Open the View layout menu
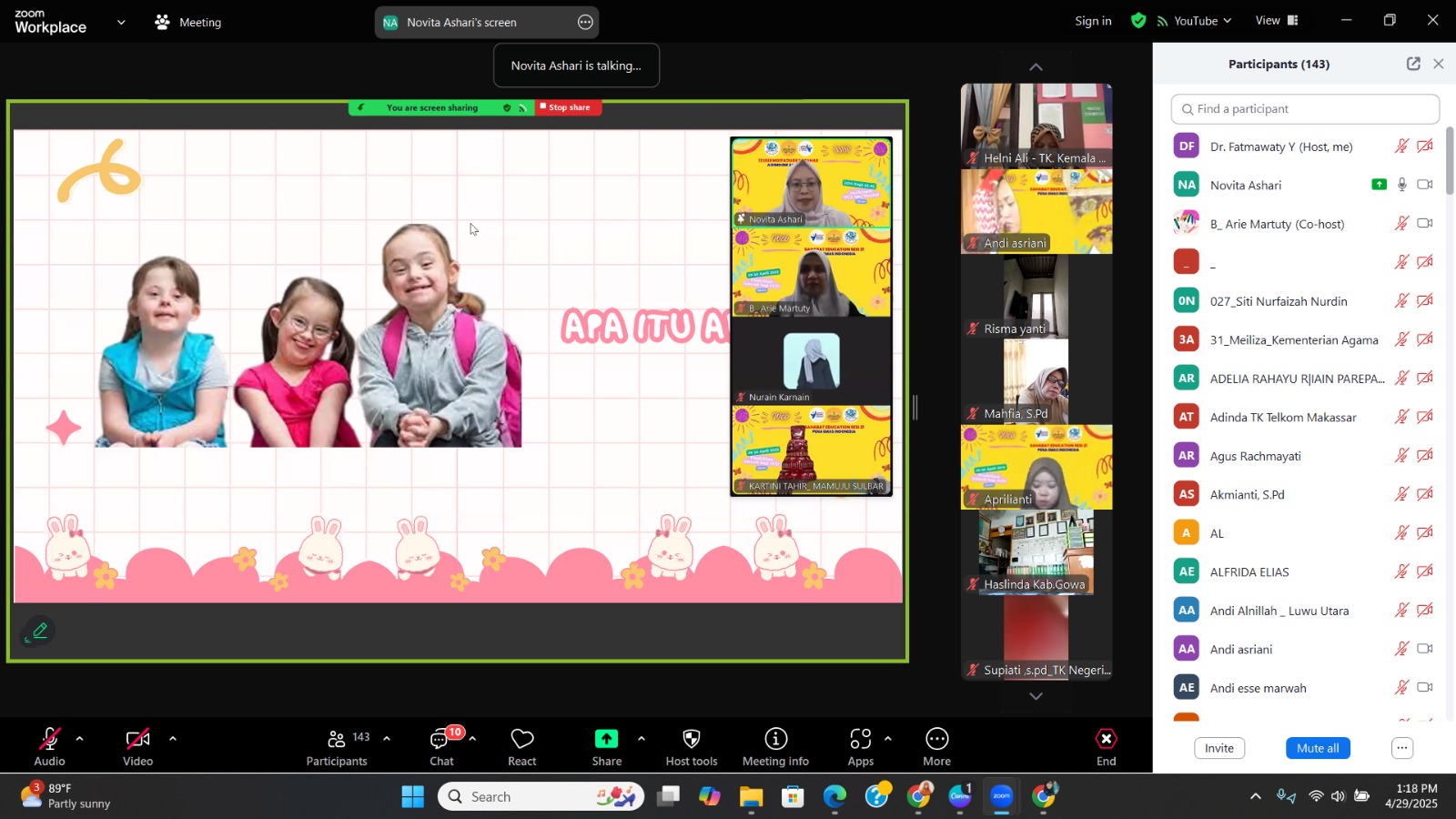The width and height of the screenshot is (1456, 819). [1276, 21]
